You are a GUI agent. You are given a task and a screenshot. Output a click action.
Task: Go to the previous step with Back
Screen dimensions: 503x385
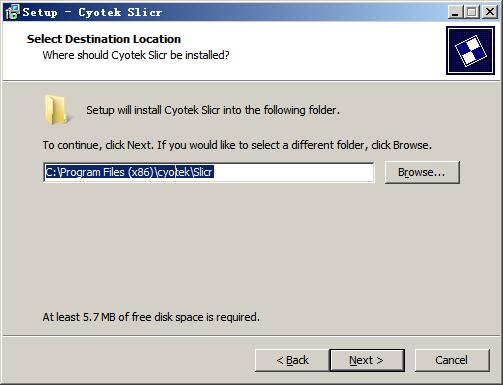click(292, 360)
